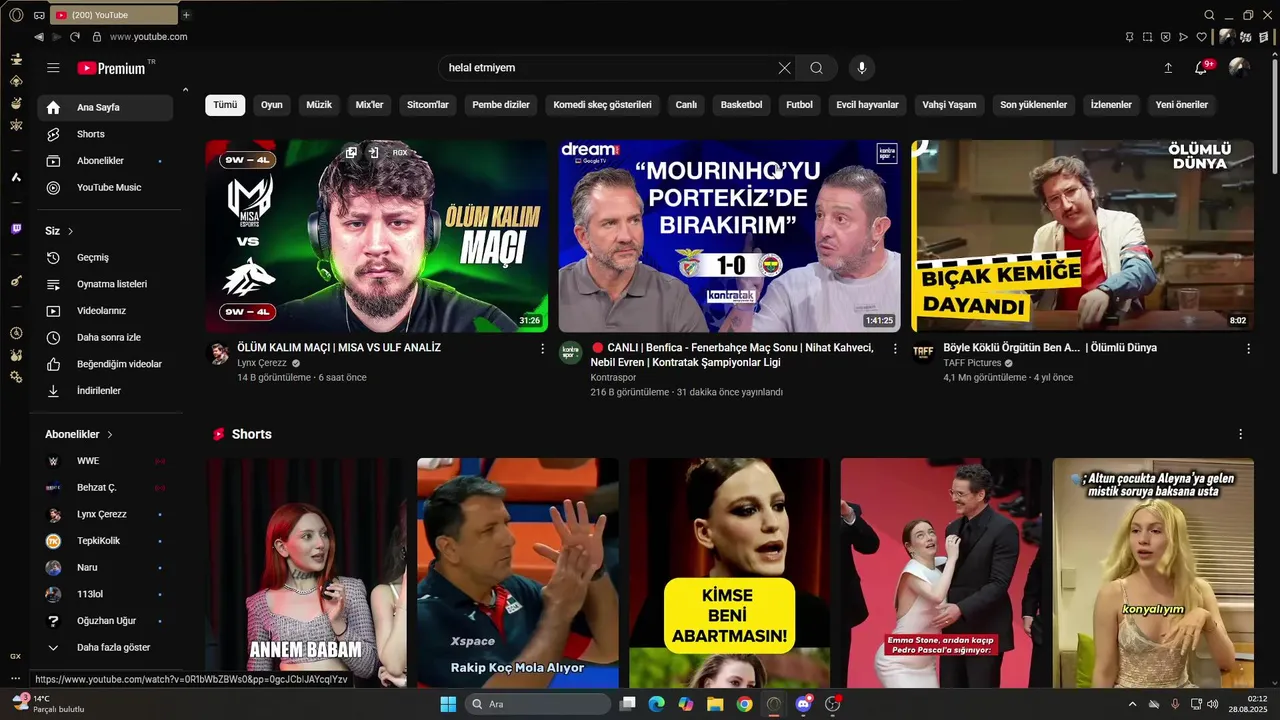1280x720 pixels.
Task: Click the Opera snapshot icon
Action: pos(1147,37)
